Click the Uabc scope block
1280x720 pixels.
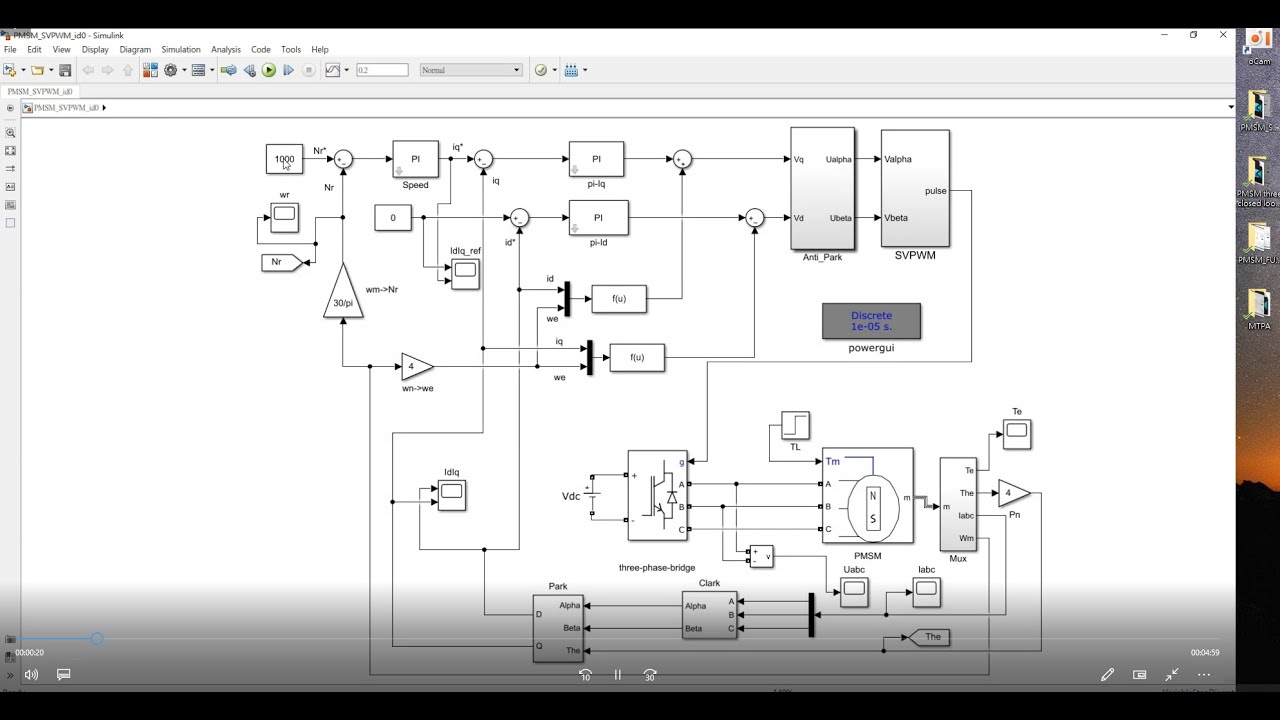pos(853,591)
